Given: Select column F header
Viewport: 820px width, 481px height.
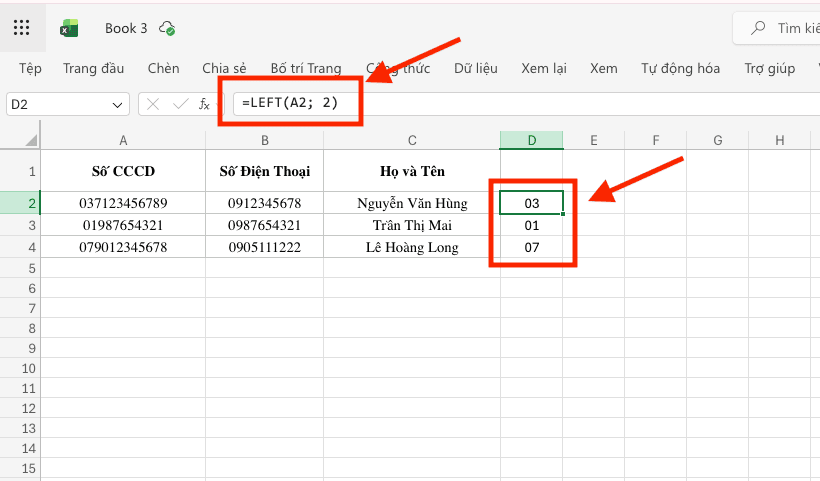Looking at the screenshot, I should click(x=656, y=140).
